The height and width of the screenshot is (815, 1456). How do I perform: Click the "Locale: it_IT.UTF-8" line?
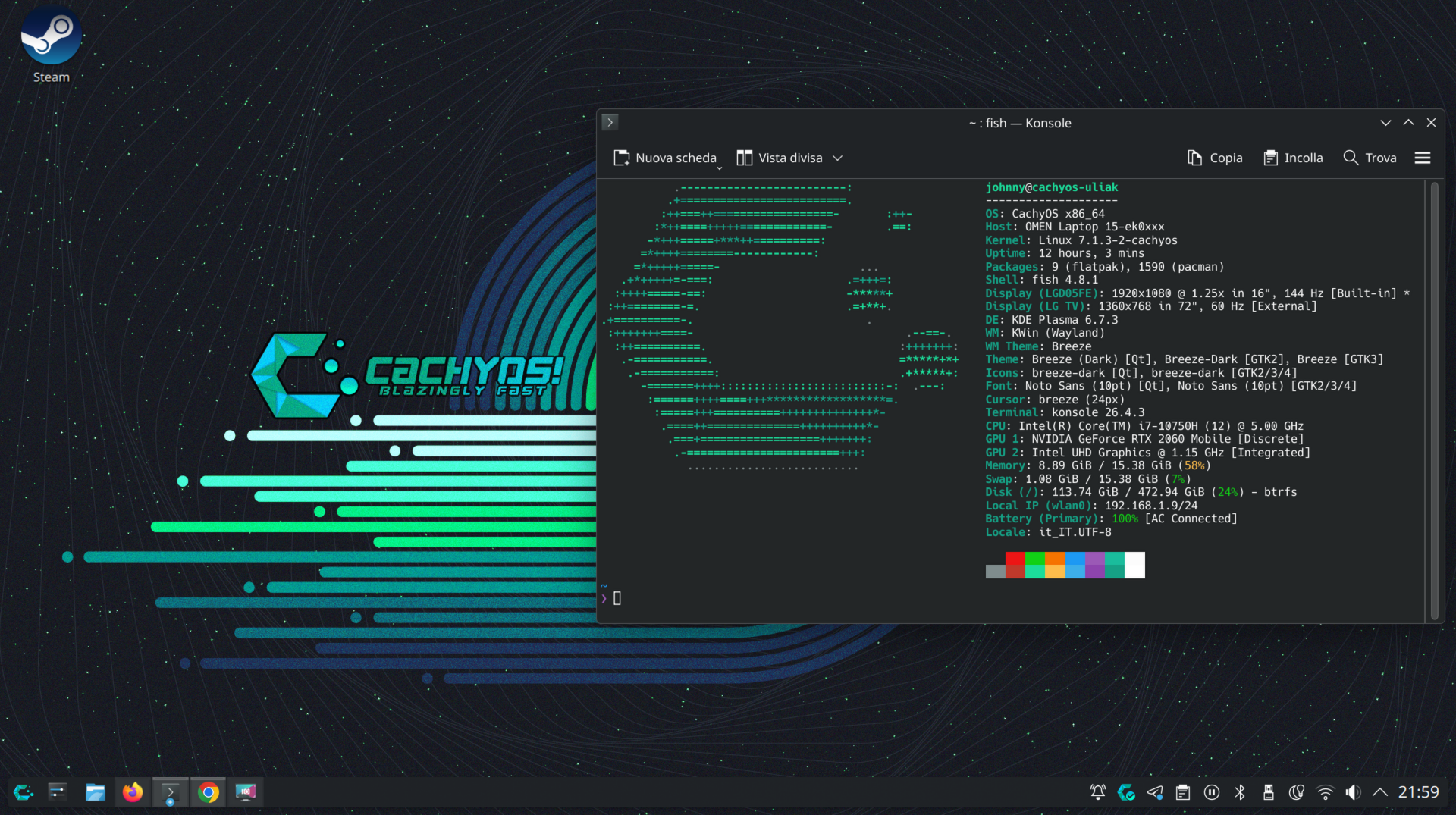coord(1049,532)
